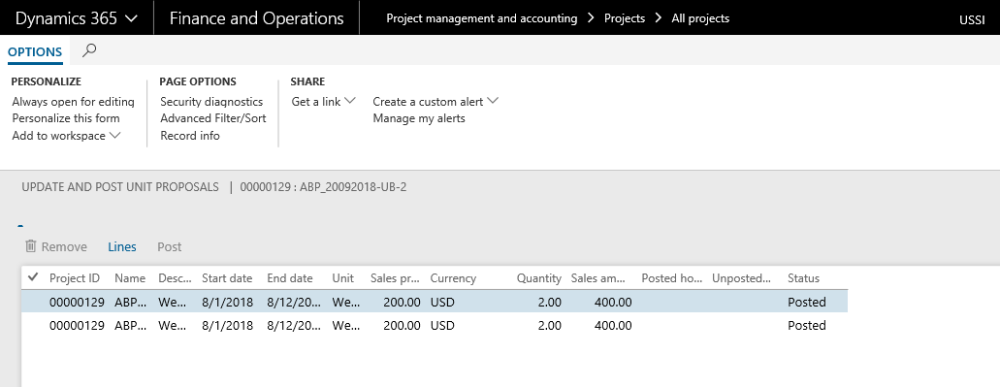Click Sales amount 400.00 in second row
1000x387 pixels.
613,325
